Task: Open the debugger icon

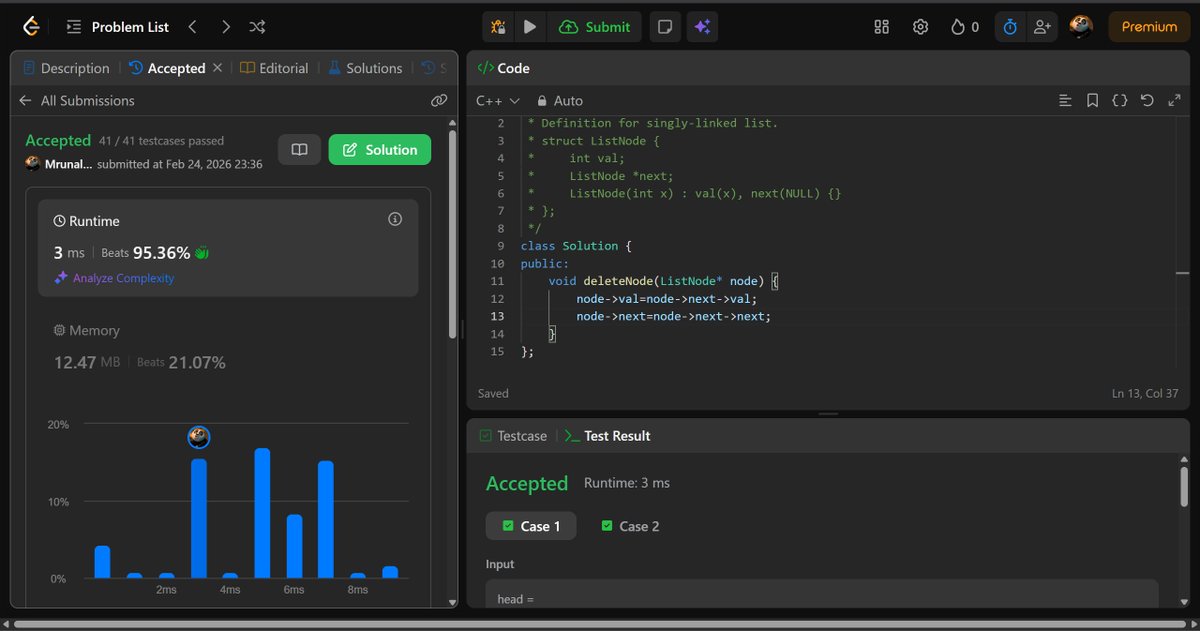Action: 498,27
